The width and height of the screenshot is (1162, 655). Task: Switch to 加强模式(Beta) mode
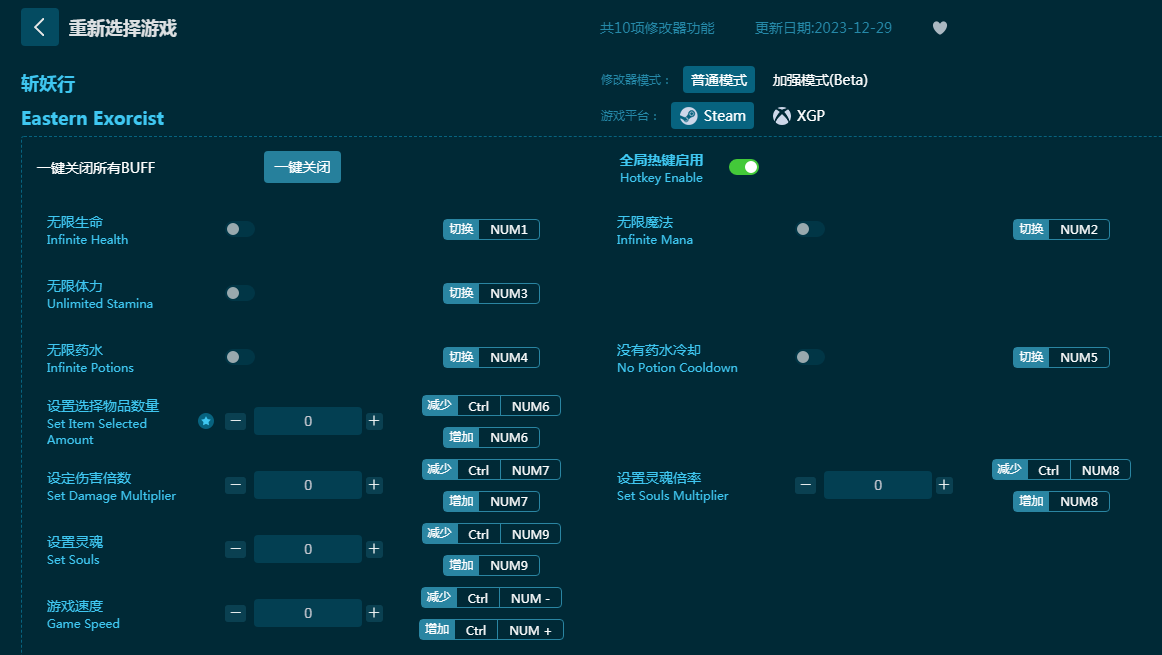[x=820, y=80]
